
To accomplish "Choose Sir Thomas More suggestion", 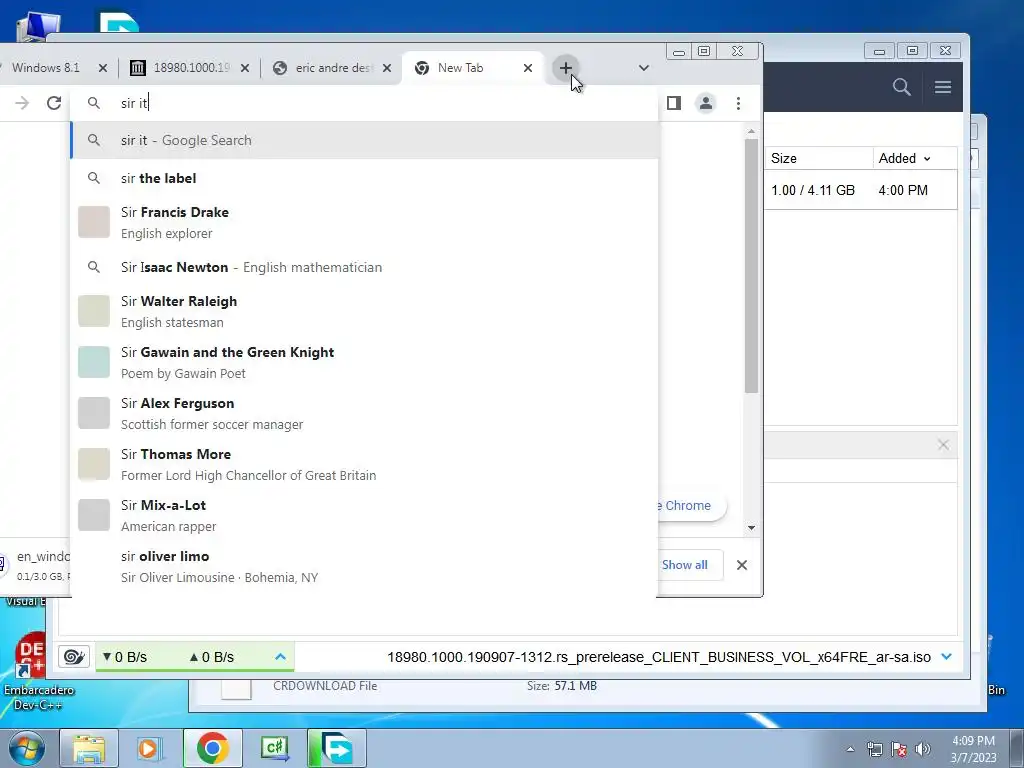I will (x=364, y=464).
